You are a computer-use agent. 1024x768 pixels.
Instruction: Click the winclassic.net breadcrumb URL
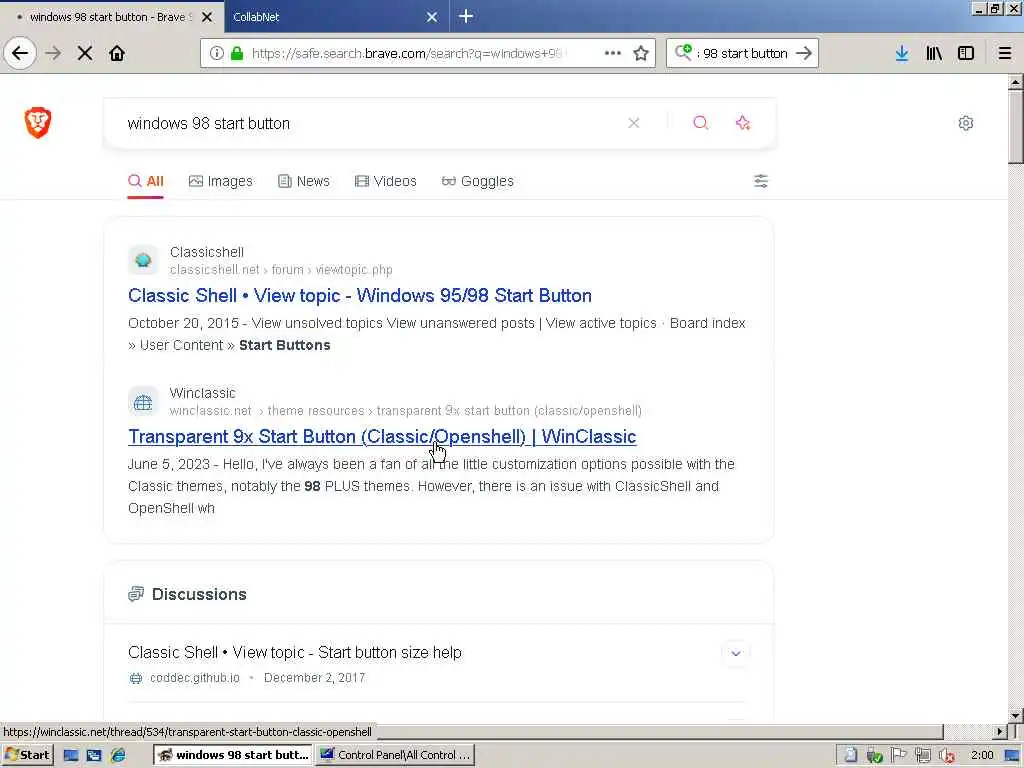click(x=406, y=411)
